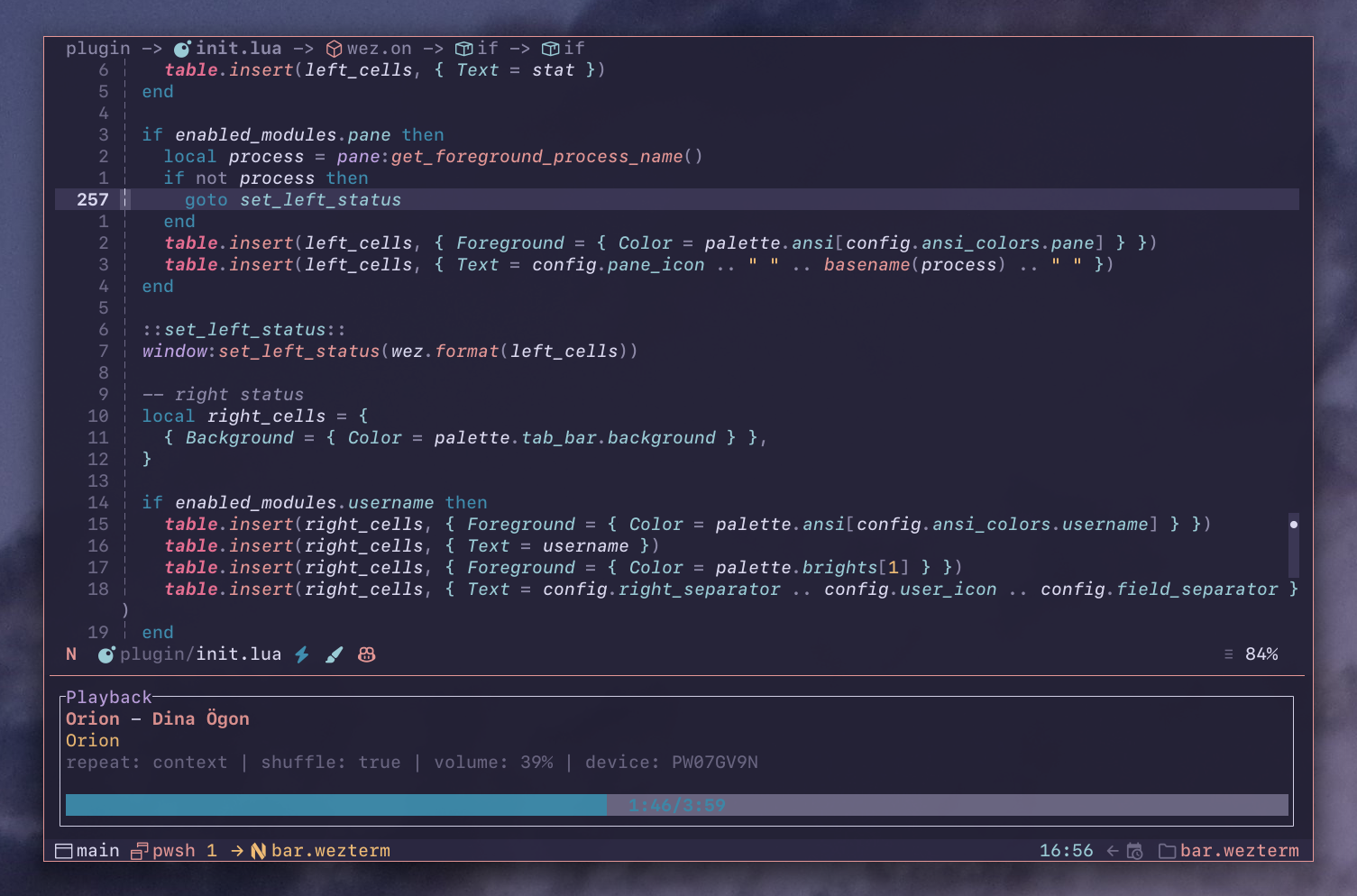Image resolution: width=1357 pixels, height=896 pixels.
Task: Click 'wez.format' in set_left_status line
Action: pos(445,352)
